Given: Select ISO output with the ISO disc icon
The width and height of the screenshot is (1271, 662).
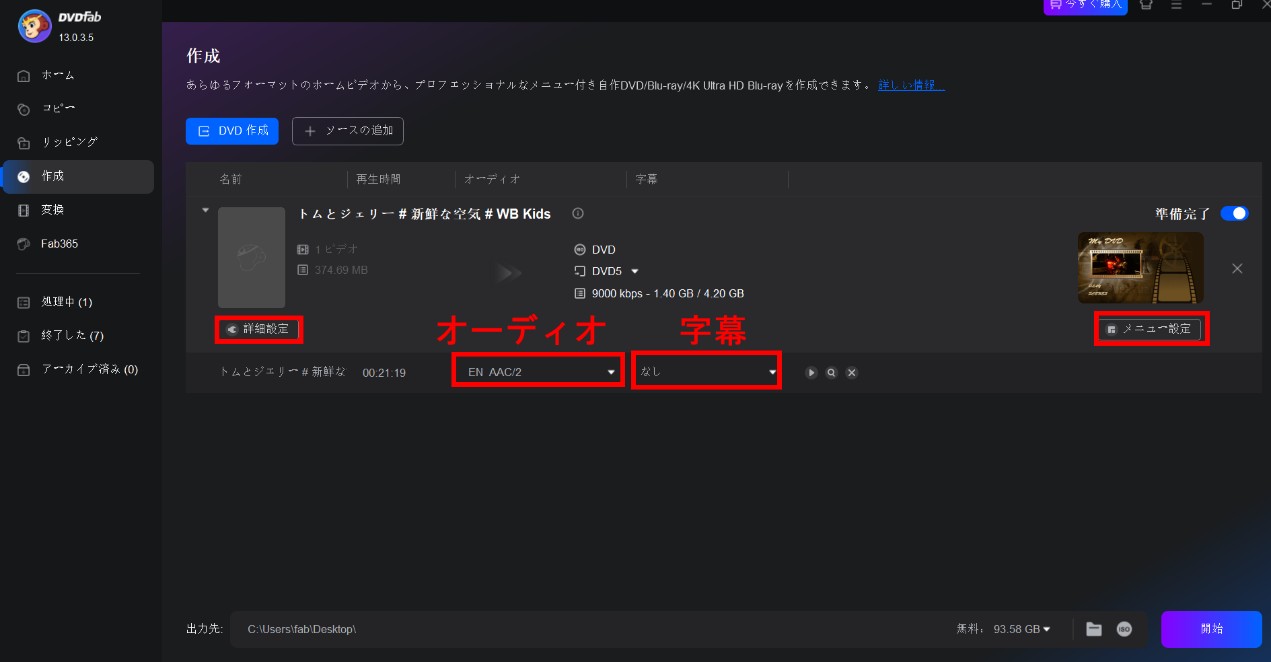Looking at the screenshot, I should click(1124, 629).
